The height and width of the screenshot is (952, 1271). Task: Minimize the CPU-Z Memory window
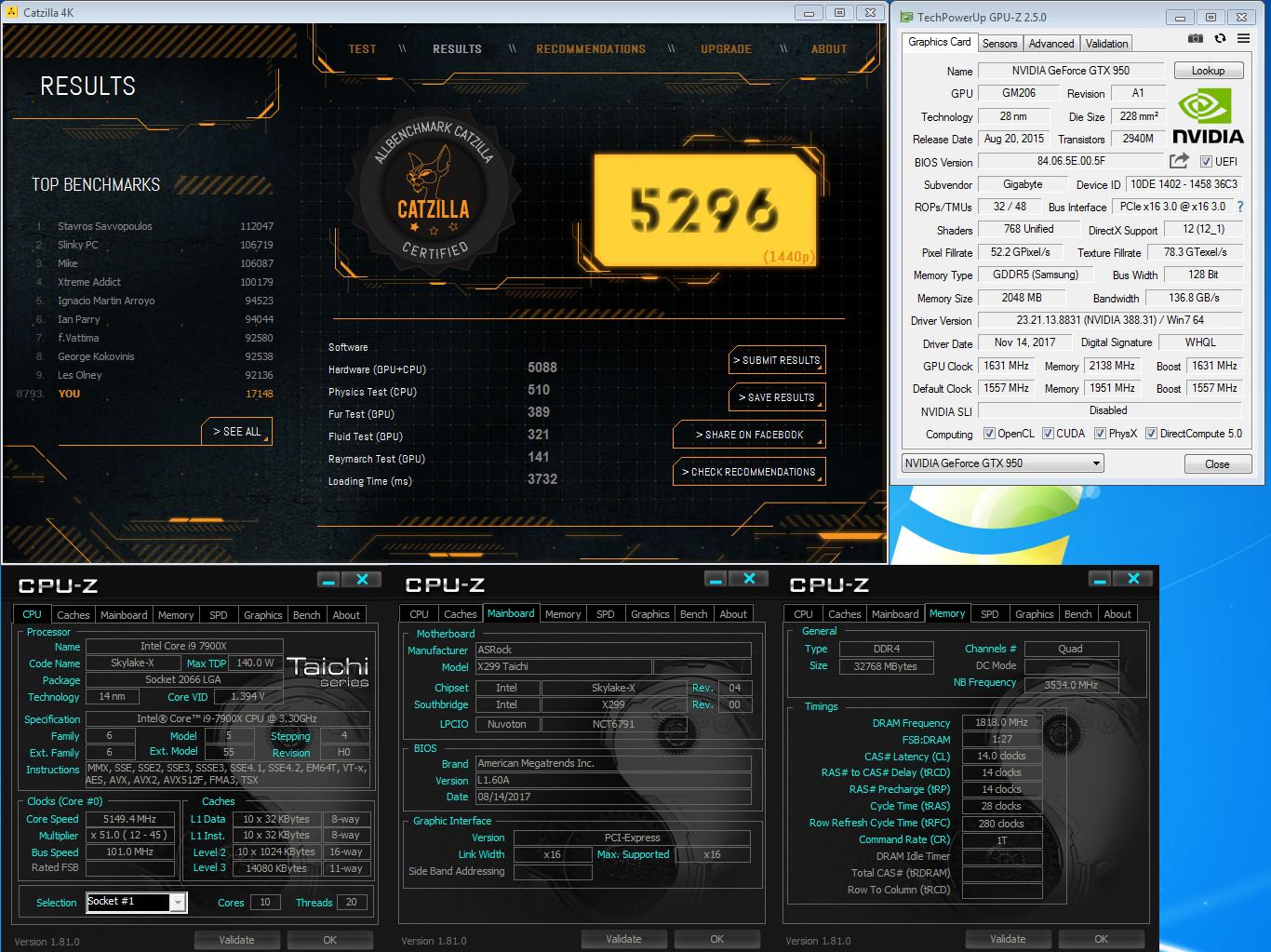[1100, 580]
